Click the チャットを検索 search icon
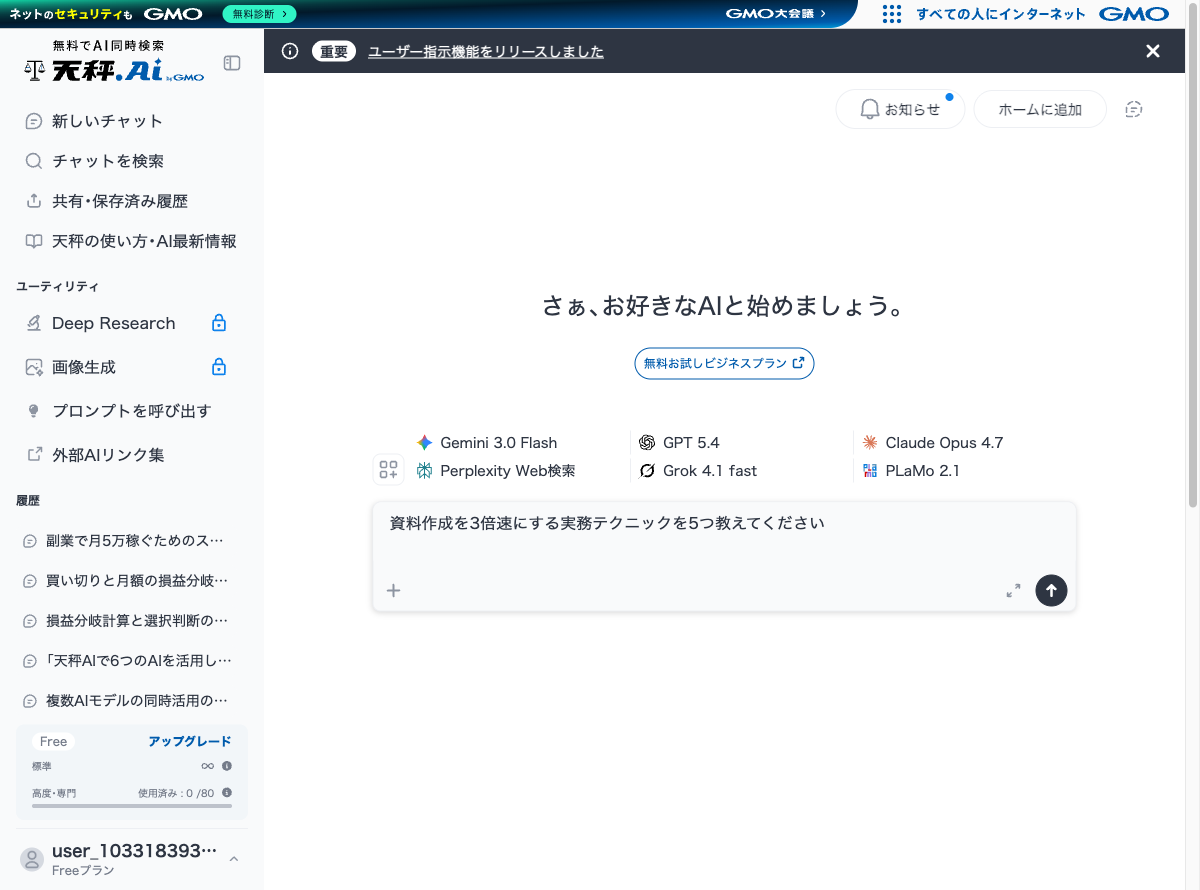Screen dimensions: 1200x890 click(x=34, y=161)
